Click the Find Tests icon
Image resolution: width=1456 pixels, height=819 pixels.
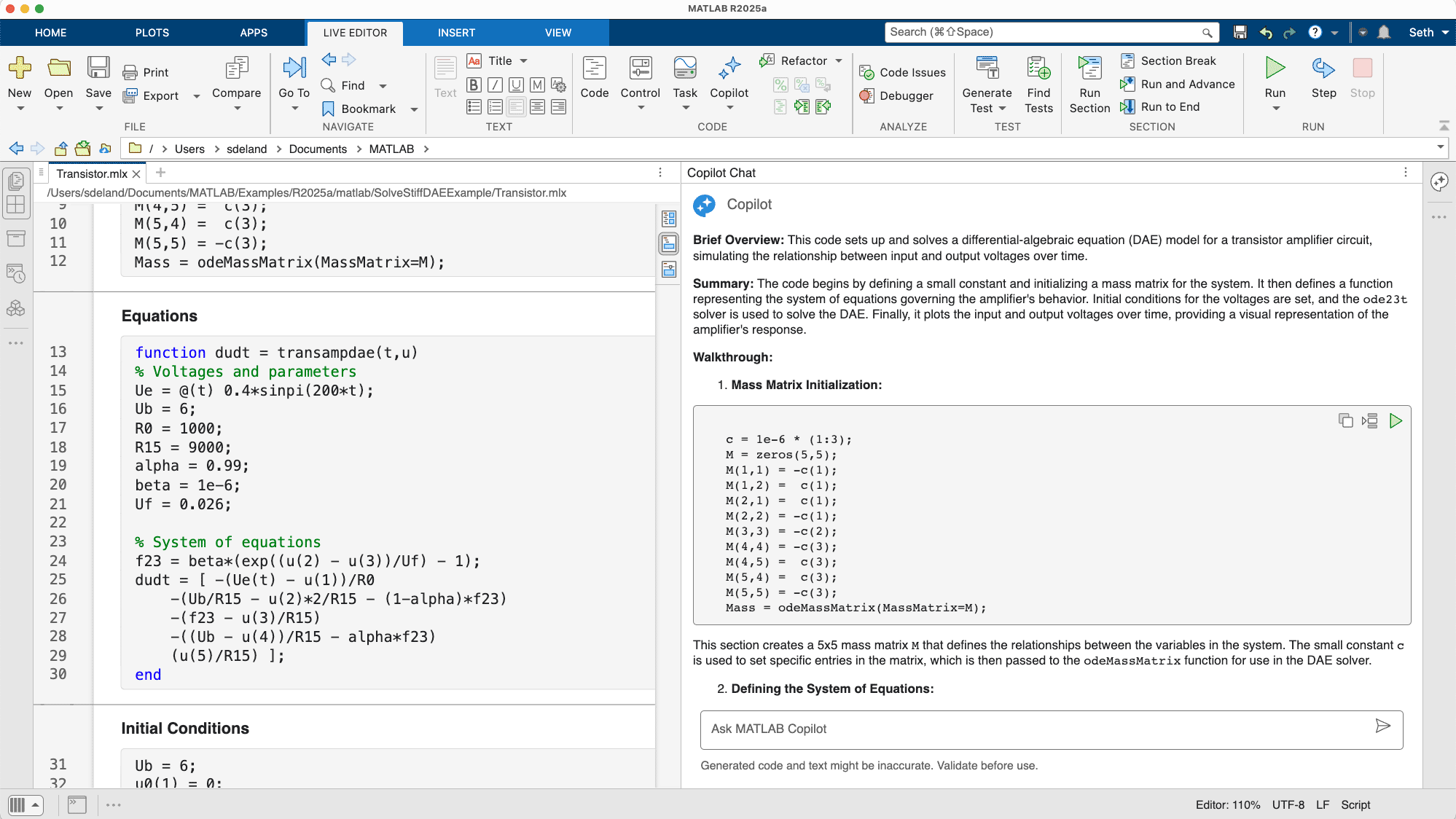coord(1038,82)
